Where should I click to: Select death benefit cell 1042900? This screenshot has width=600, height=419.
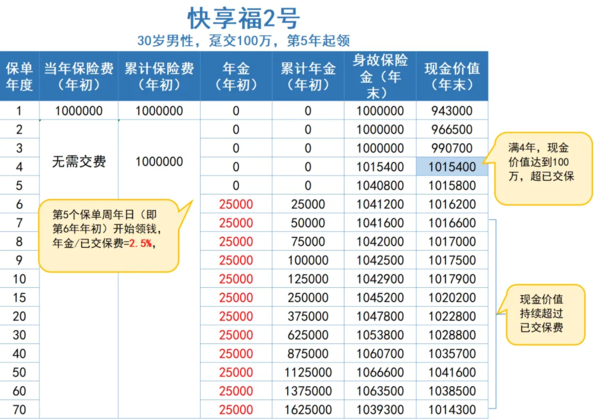[x=380, y=279]
